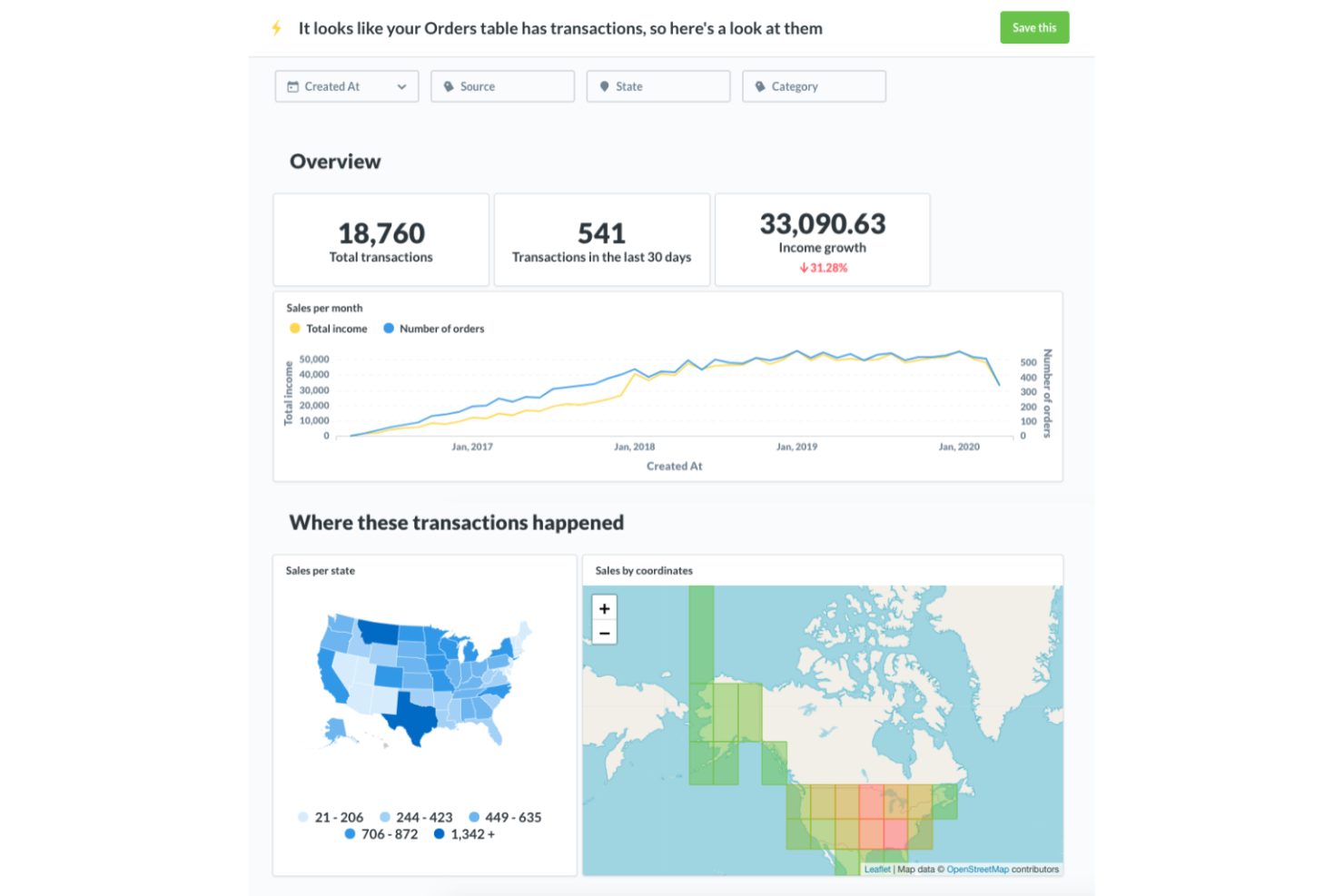Click the 21 - 206 legend color swatch

point(303,817)
